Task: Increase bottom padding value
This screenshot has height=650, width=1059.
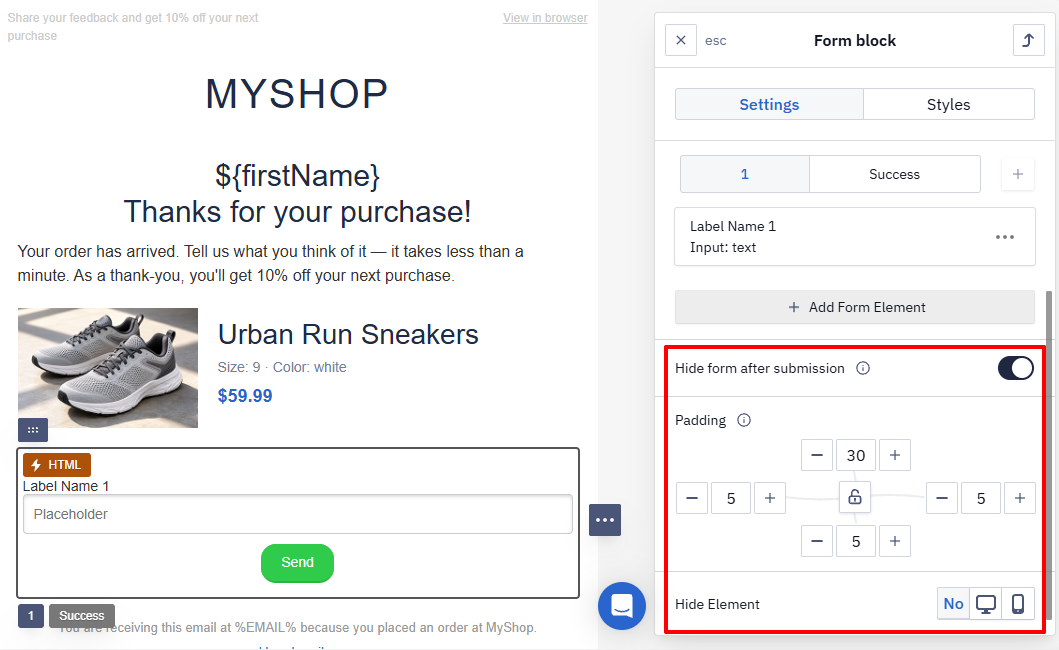Action: (x=895, y=541)
